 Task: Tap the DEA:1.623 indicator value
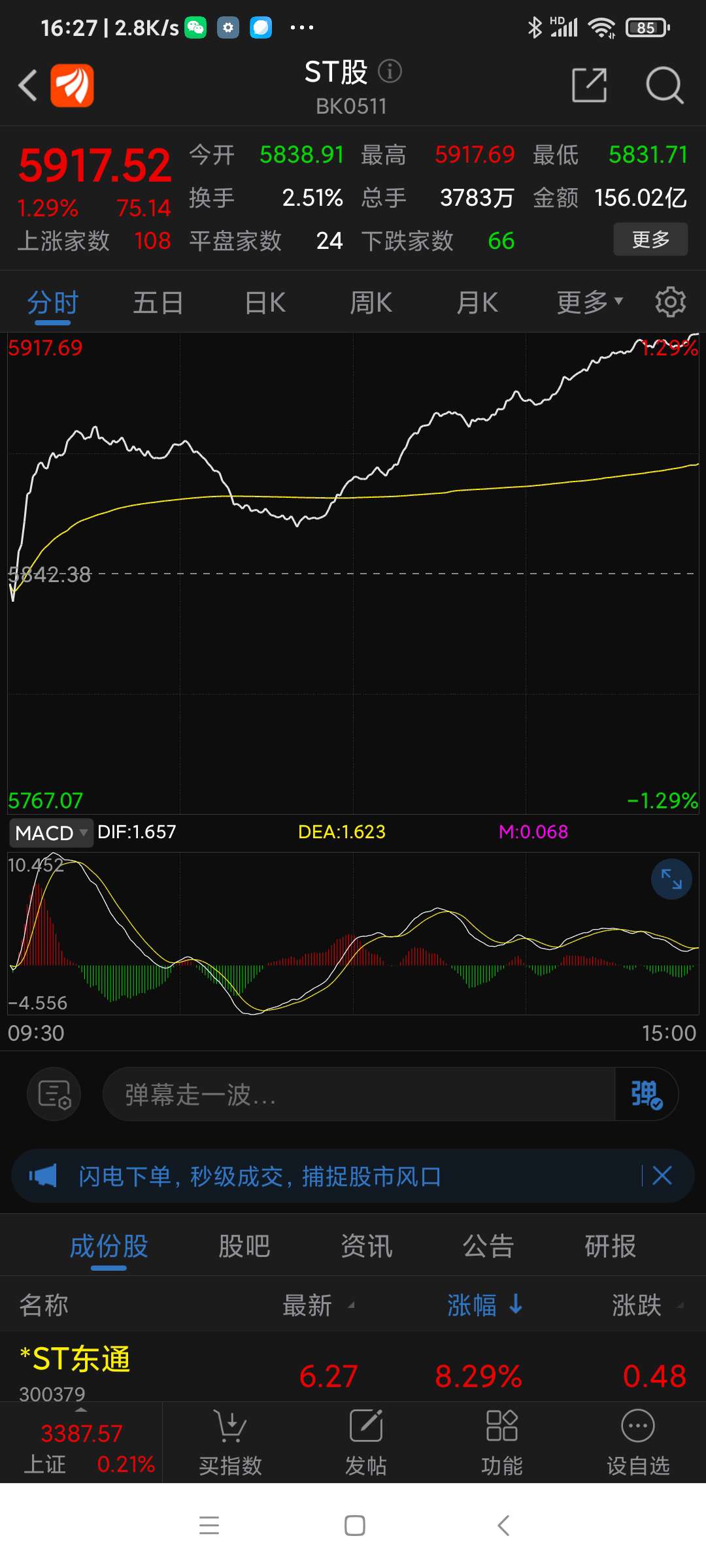342,832
